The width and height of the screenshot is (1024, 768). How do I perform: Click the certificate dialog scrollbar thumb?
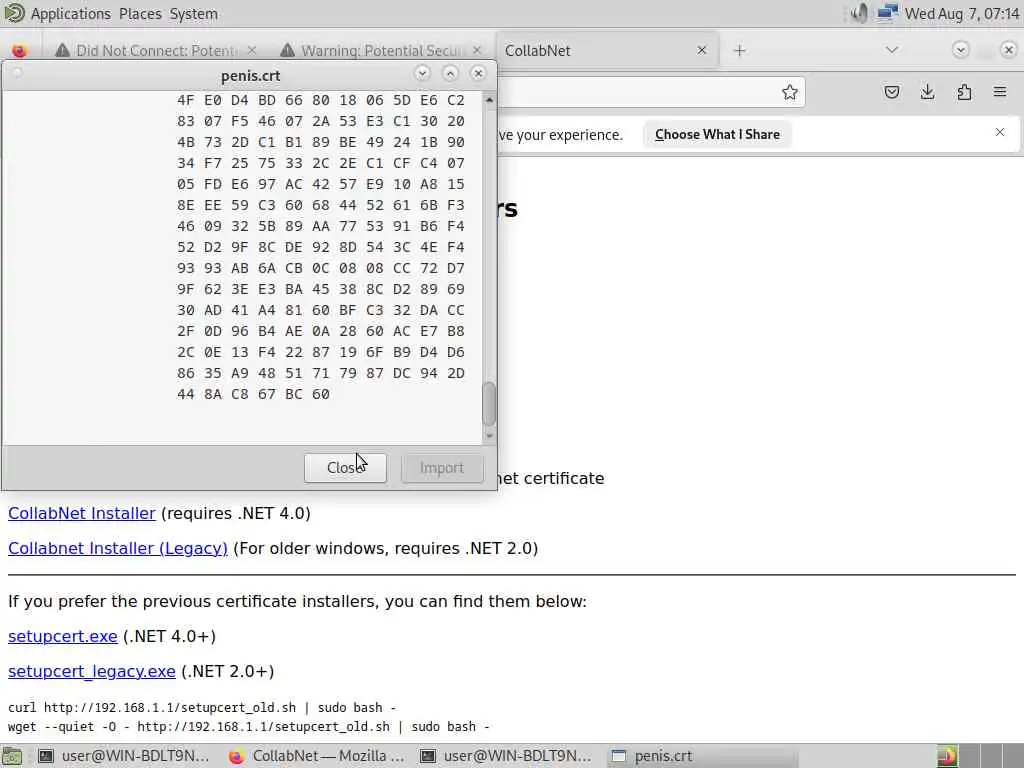488,404
